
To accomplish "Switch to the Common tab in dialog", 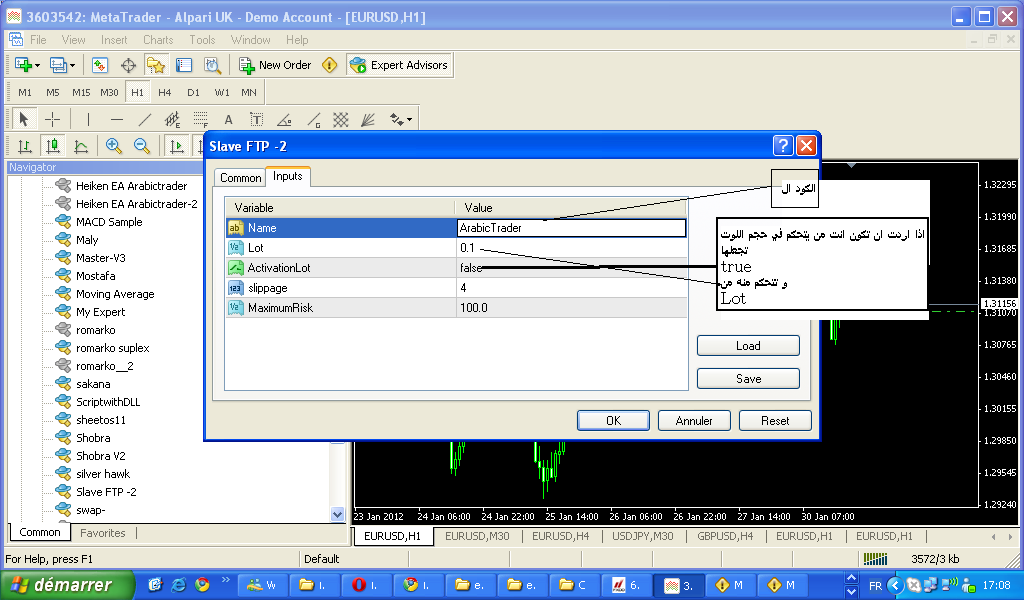I will click(240, 178).
